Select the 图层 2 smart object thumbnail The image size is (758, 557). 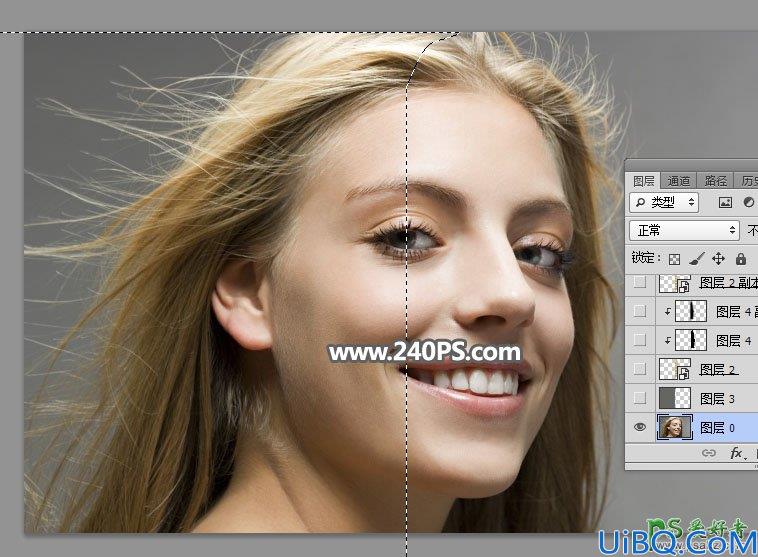click(x=674, y=369)
